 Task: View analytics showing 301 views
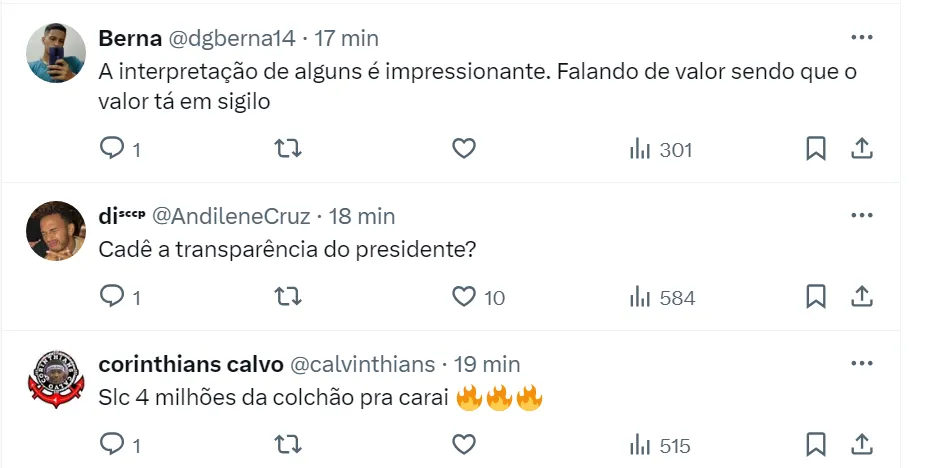tap(661, 150)
